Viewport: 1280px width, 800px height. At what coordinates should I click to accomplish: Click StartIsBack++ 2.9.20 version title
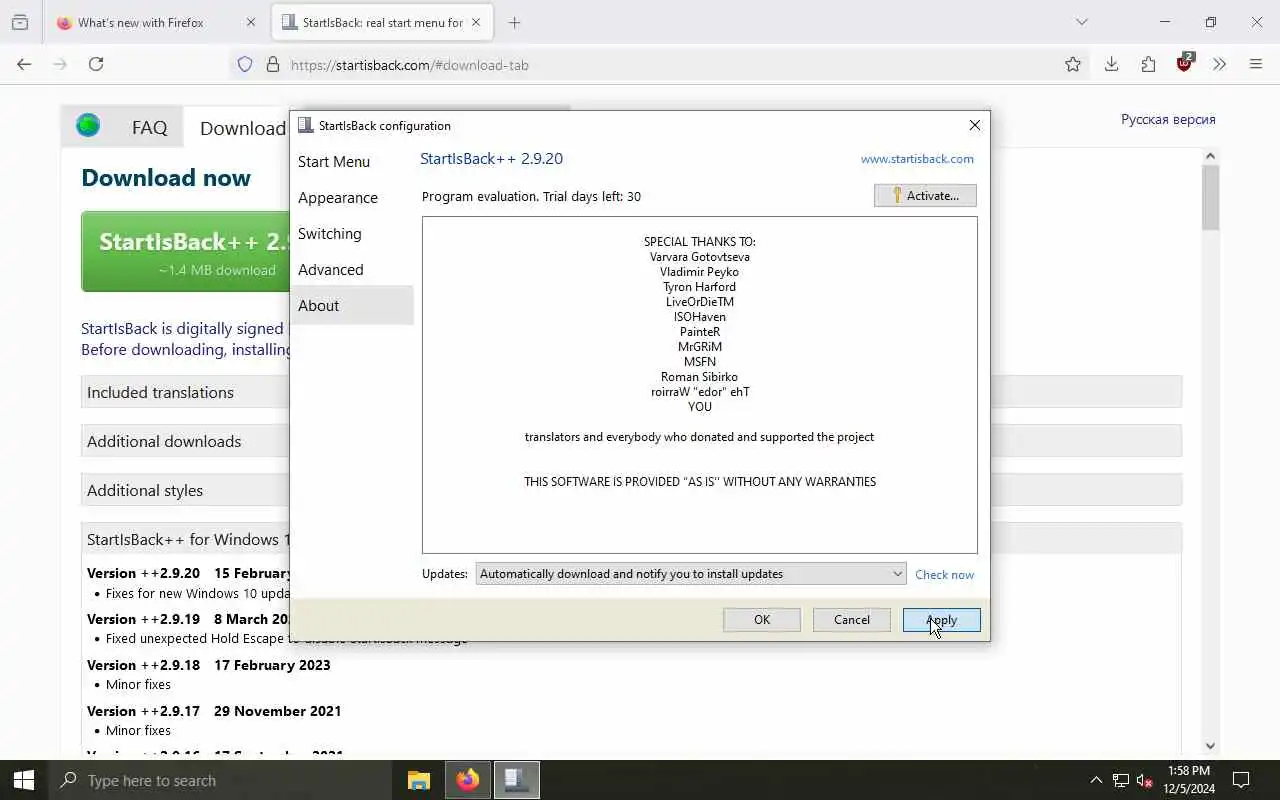491,159
